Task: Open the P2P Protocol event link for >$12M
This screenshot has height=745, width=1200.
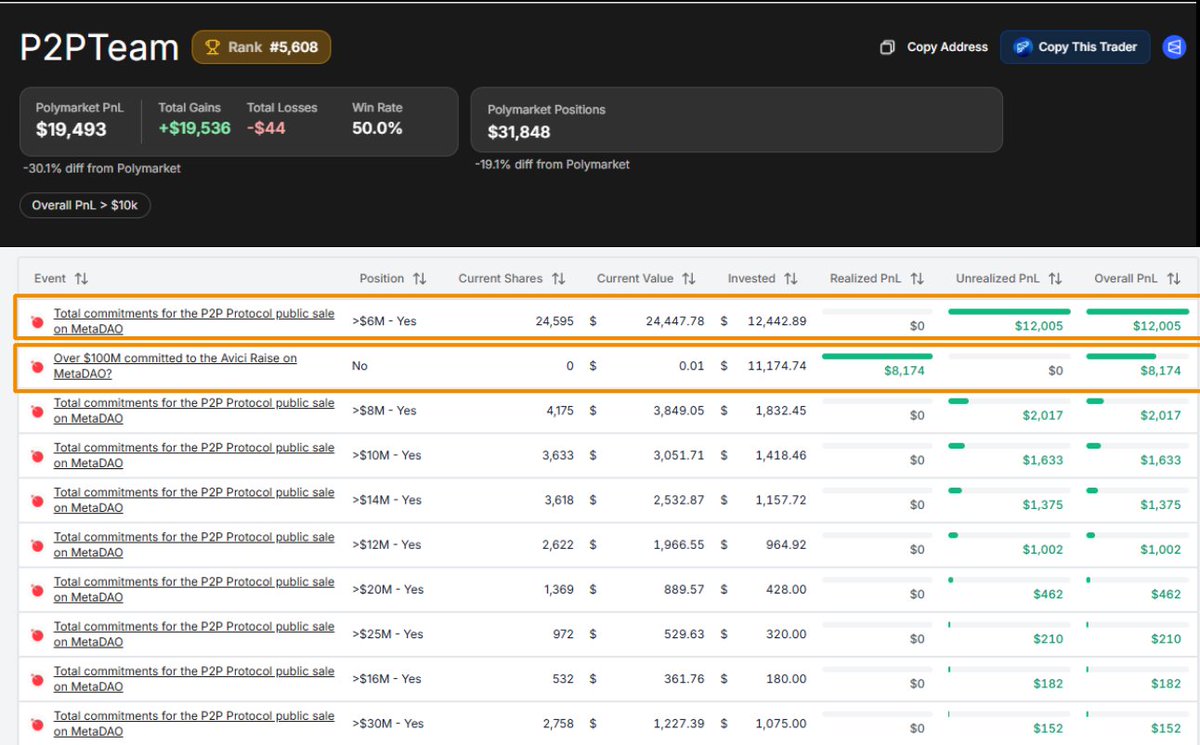Action: click(x=194, y=545)
